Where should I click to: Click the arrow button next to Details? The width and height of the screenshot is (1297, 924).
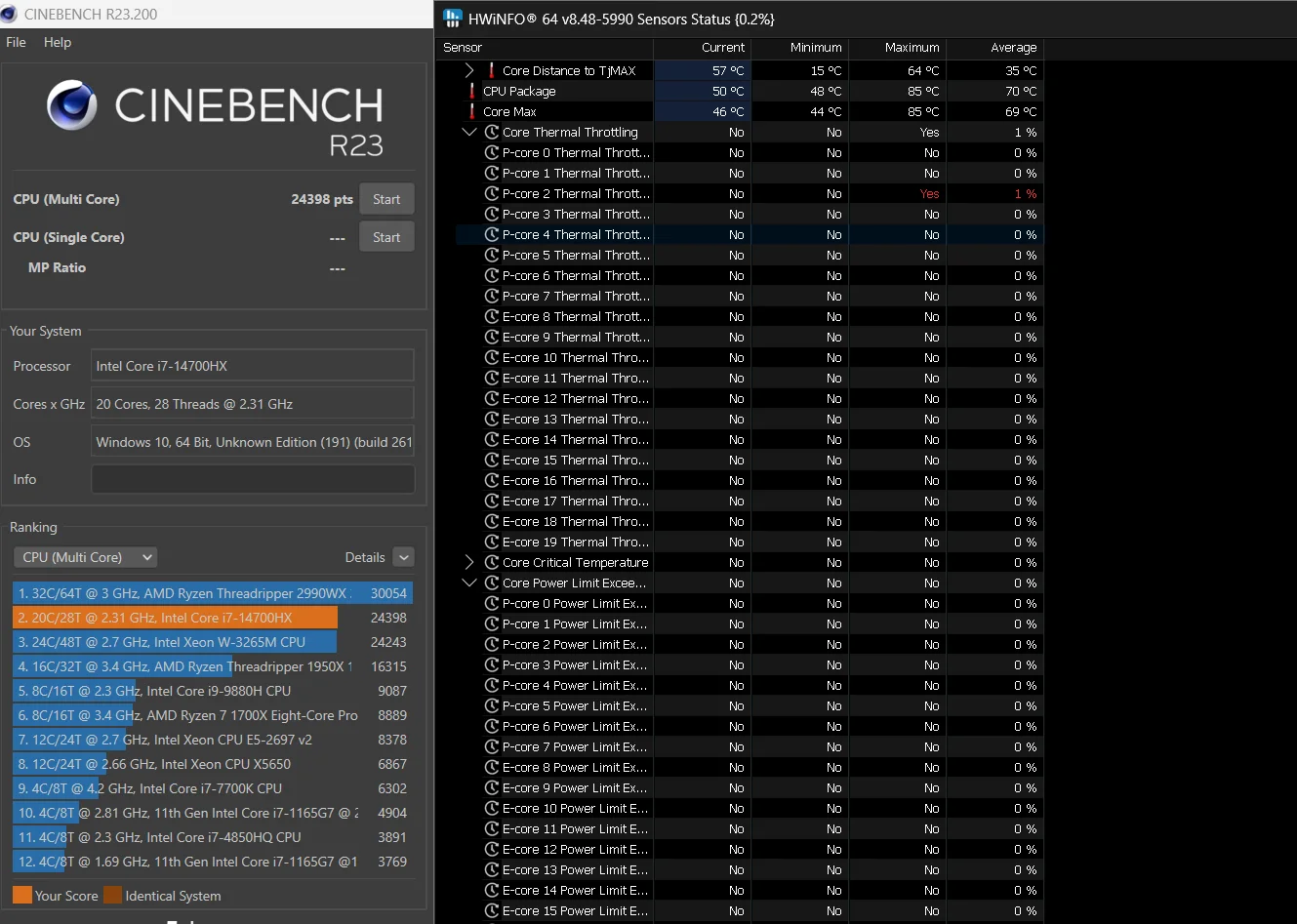point(404,557)
